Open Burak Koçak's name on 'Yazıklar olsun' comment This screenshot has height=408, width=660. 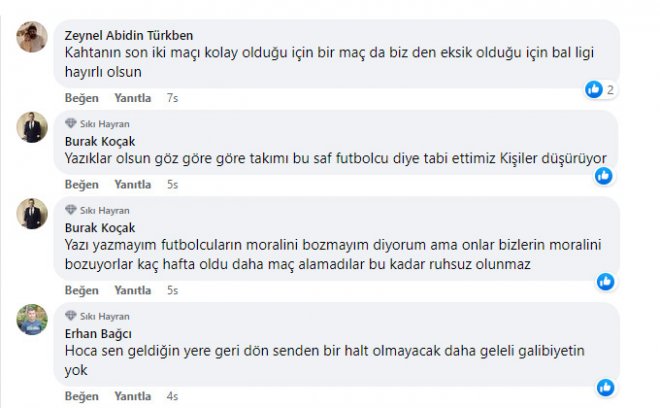99,141
